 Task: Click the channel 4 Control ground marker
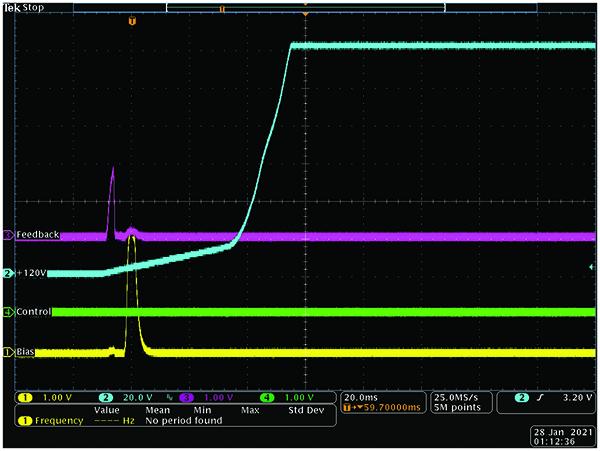(x=8, y=312)
